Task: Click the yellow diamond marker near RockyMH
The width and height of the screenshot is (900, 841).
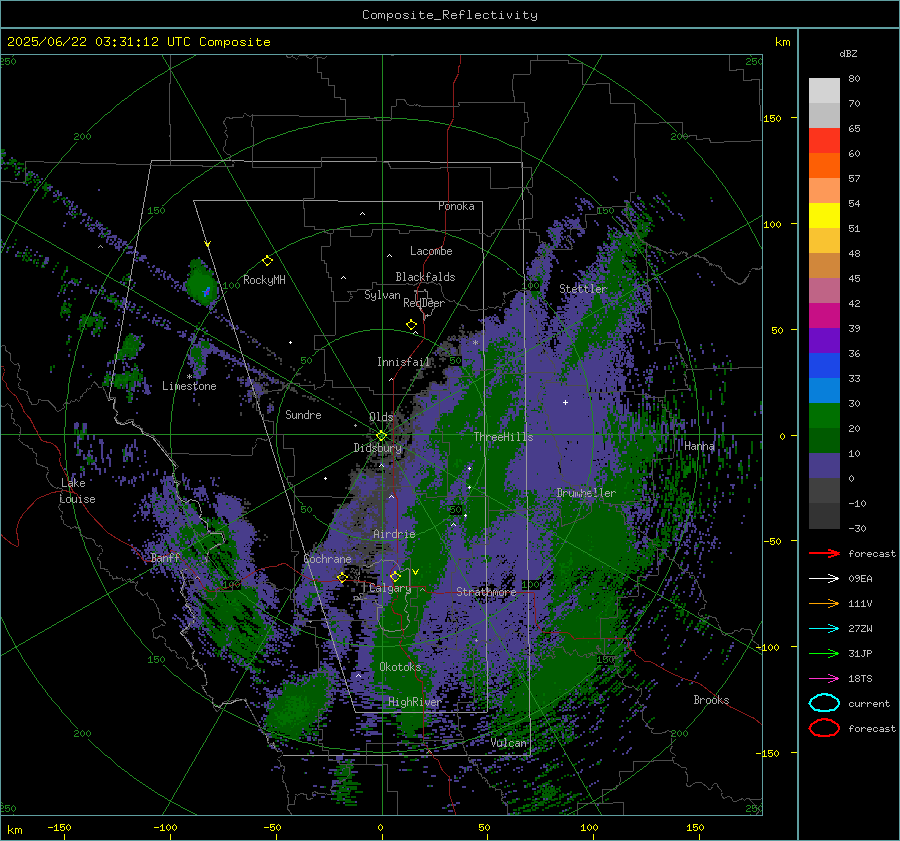Action: [x=267, y=261]
